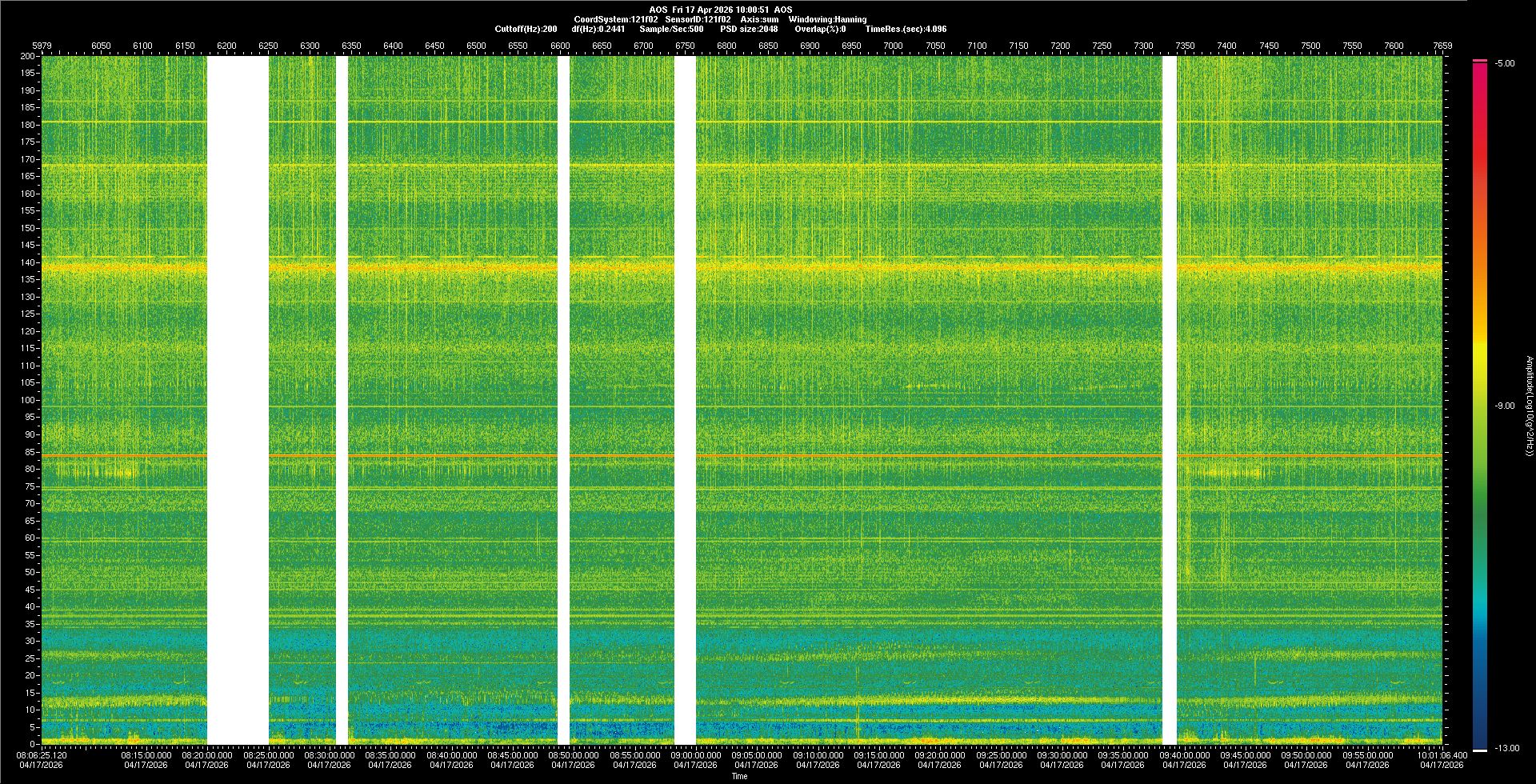Image resolution: width=1536 pixels, height=784 pixels.
Task: Select the 09:00:00.000 time axis tick label
Action: click(695, 754)
